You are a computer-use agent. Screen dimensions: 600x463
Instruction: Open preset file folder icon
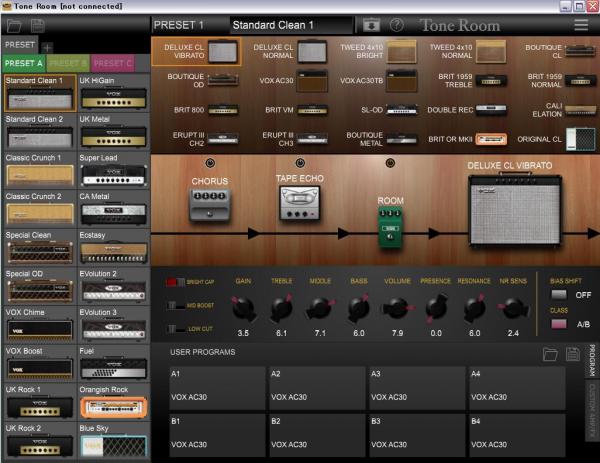[x=14, y=26]
